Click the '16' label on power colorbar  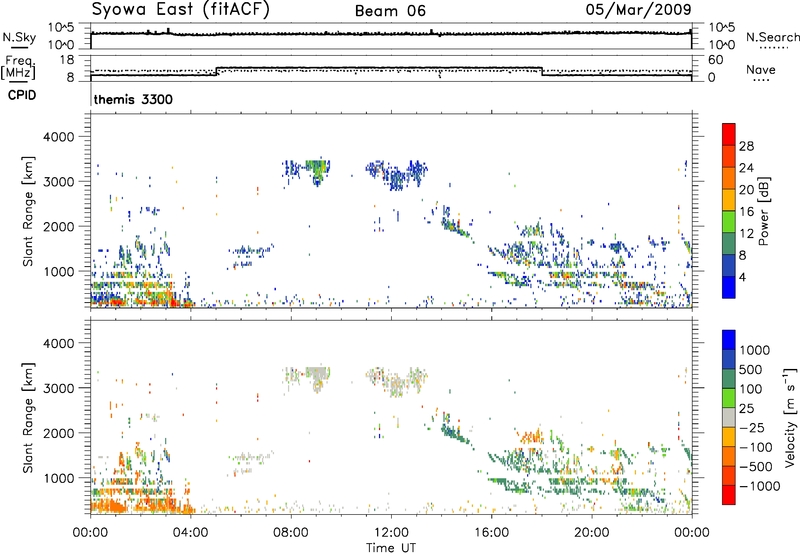746,212
